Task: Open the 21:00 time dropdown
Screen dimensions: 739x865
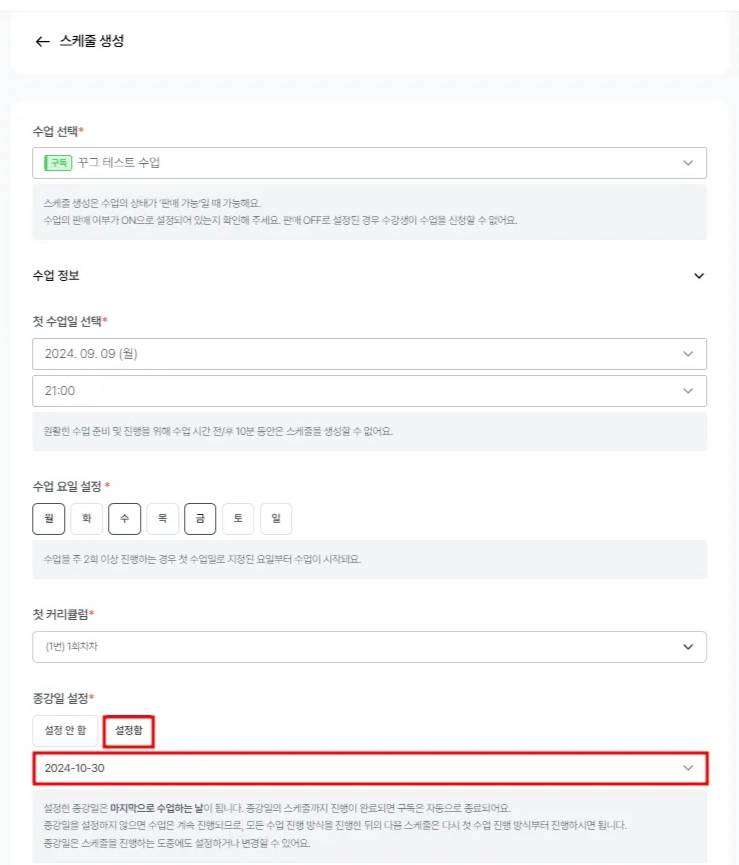Action: [x=368, y=391]
